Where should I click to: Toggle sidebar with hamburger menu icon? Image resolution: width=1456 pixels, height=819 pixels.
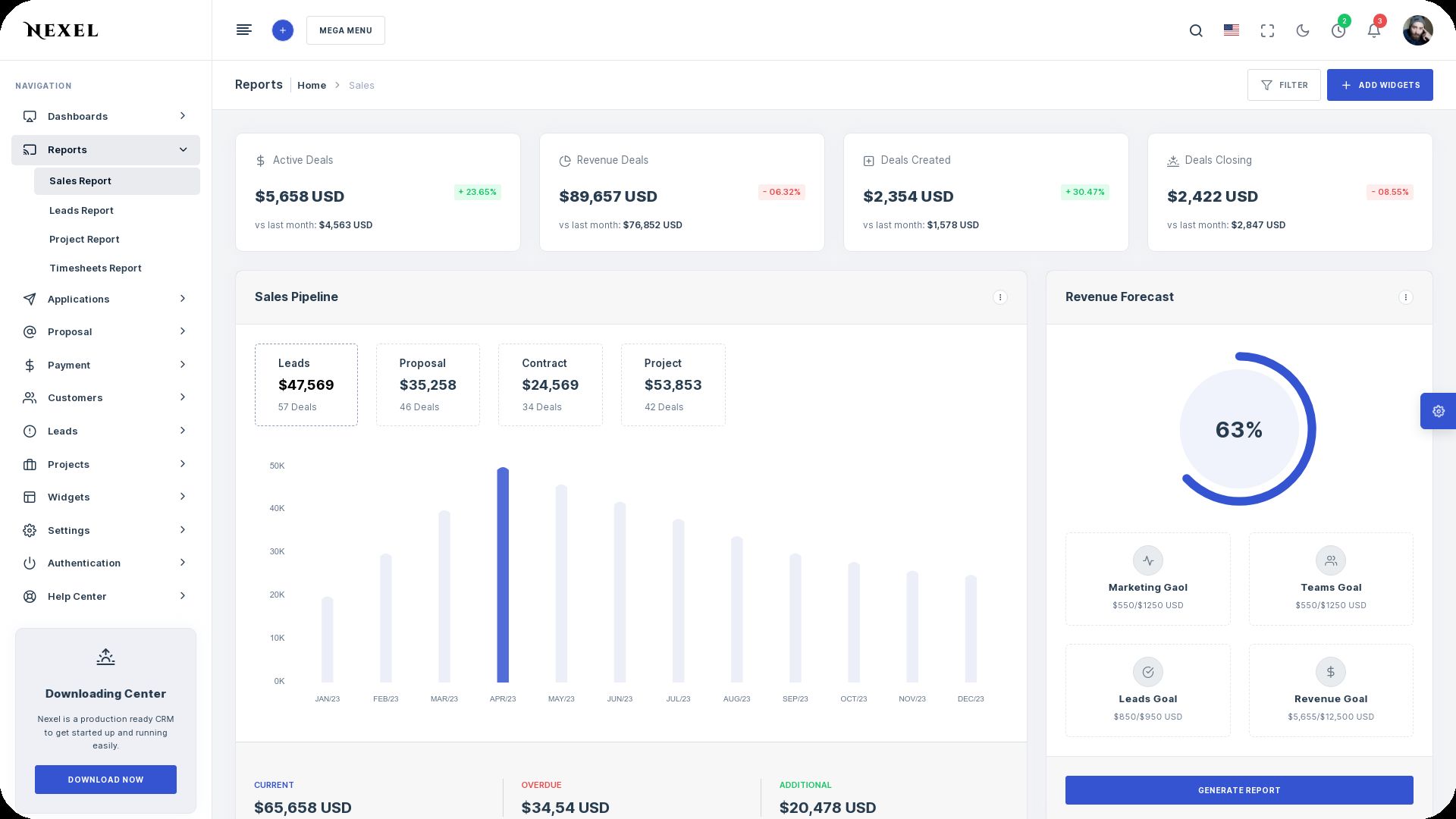pyautogui.click(x=243, y=30)
